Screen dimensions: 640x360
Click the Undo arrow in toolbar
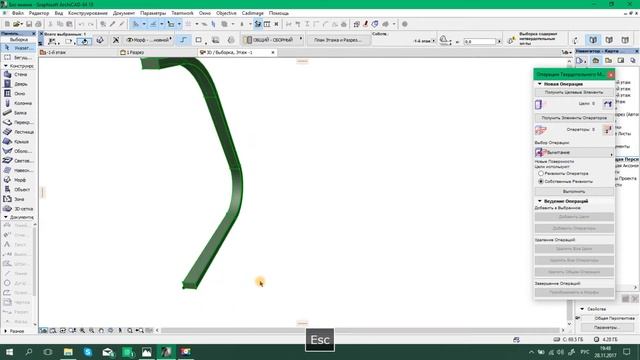(x=81, y=24)
